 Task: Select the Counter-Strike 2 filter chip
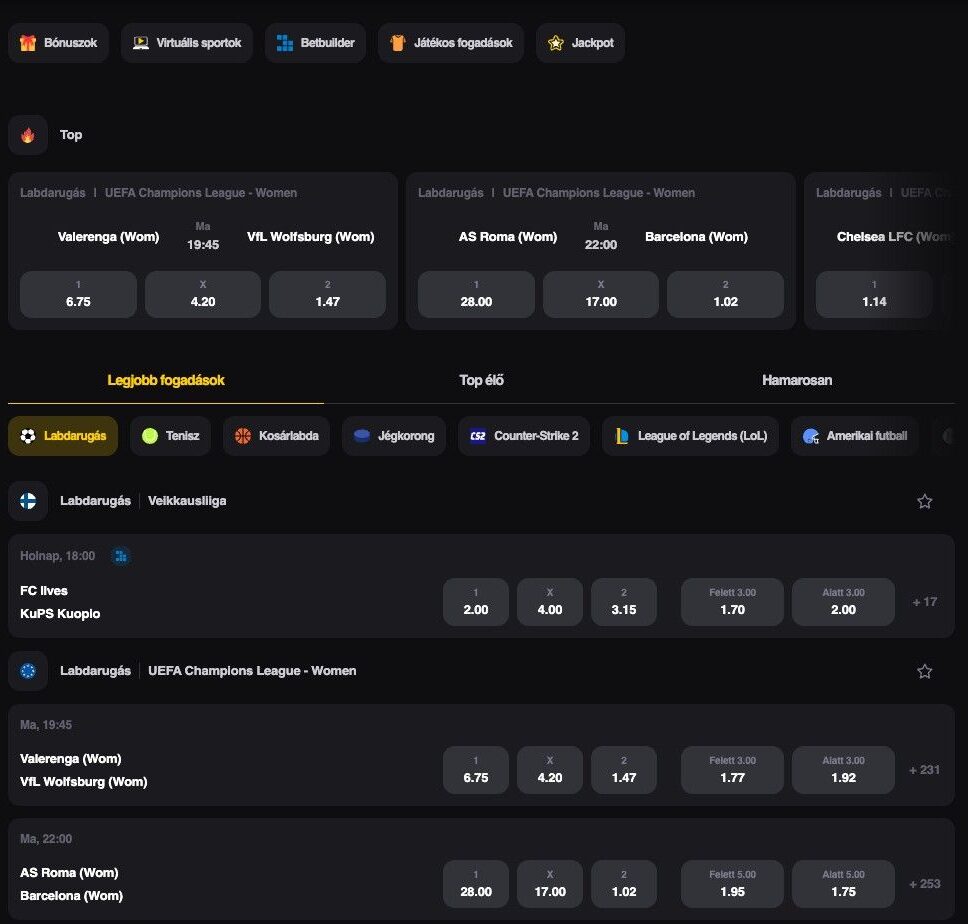524,436
